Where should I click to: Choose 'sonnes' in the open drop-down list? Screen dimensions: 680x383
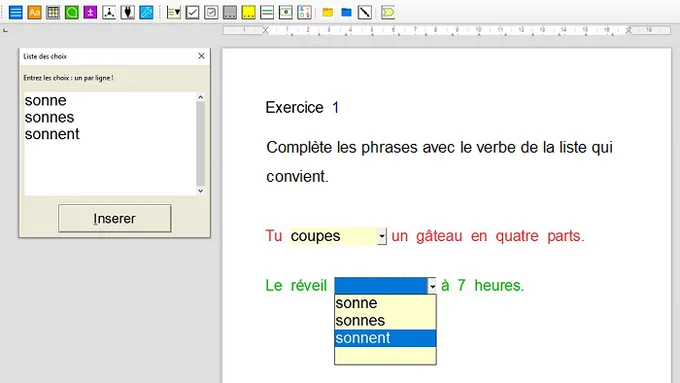tap(385, 321)
